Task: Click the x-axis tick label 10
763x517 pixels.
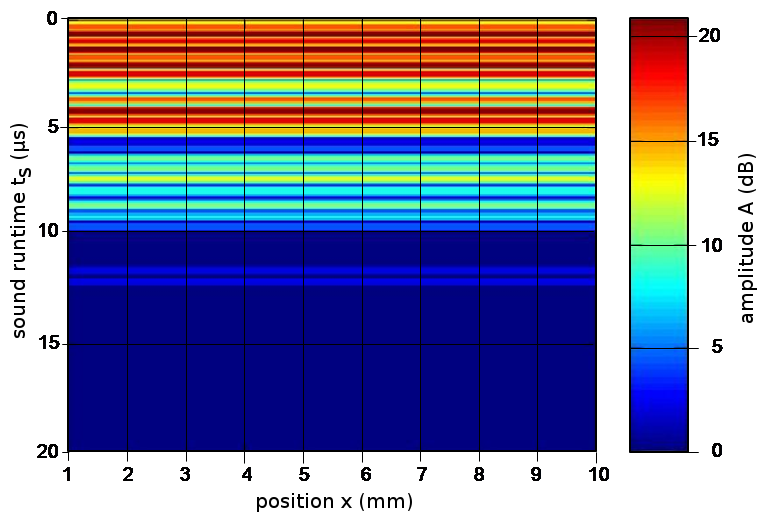Action: (598, 472)
